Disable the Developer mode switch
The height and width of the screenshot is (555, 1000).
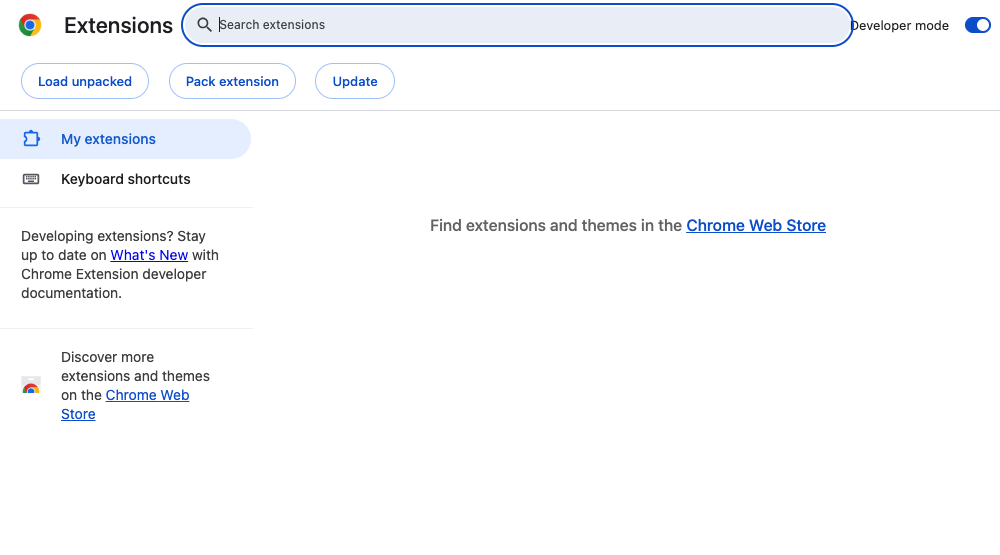click(977, 25)
